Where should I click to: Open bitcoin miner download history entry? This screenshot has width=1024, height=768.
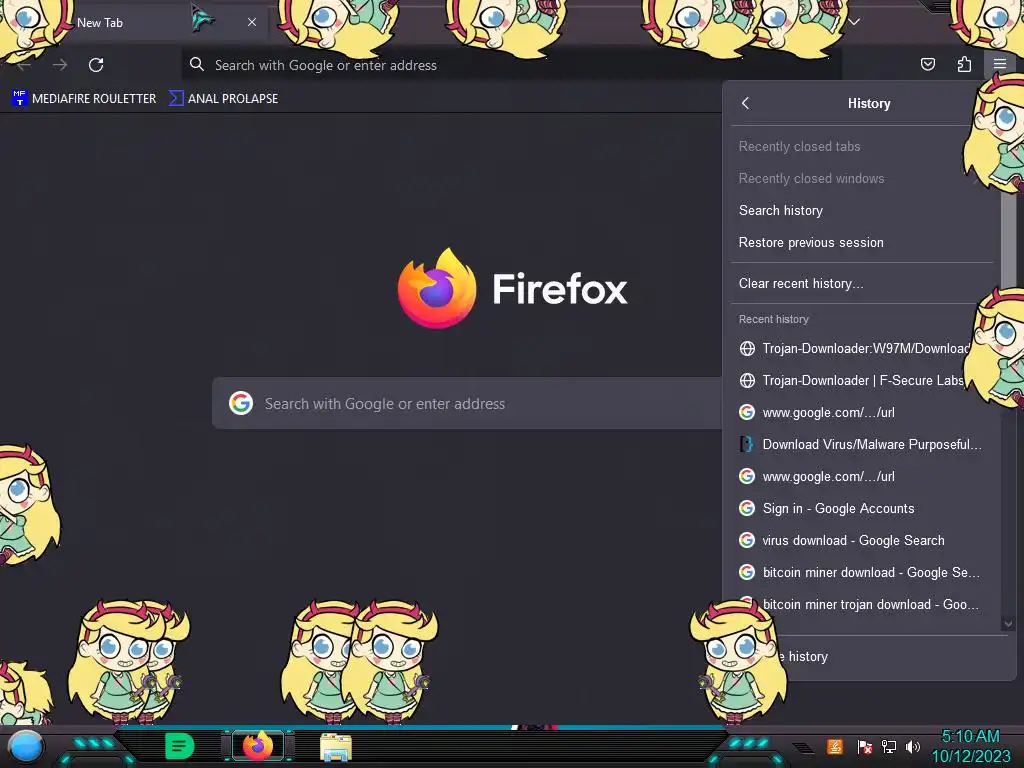tap(861, 572)
